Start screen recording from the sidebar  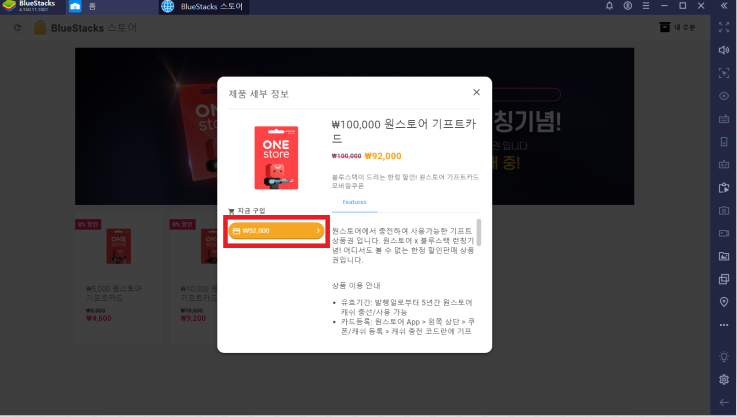coord(724,233)
